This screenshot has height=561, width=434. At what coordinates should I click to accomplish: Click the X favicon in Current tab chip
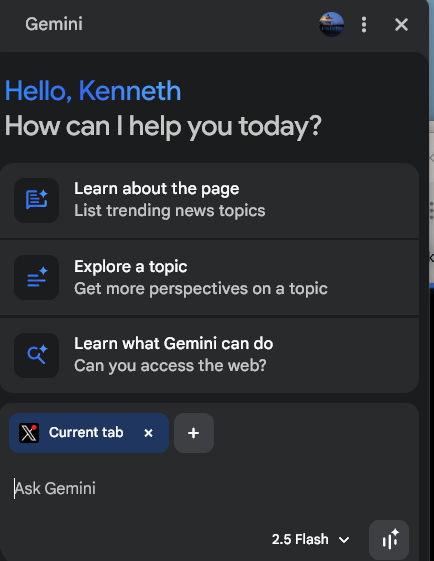point(29,433)
